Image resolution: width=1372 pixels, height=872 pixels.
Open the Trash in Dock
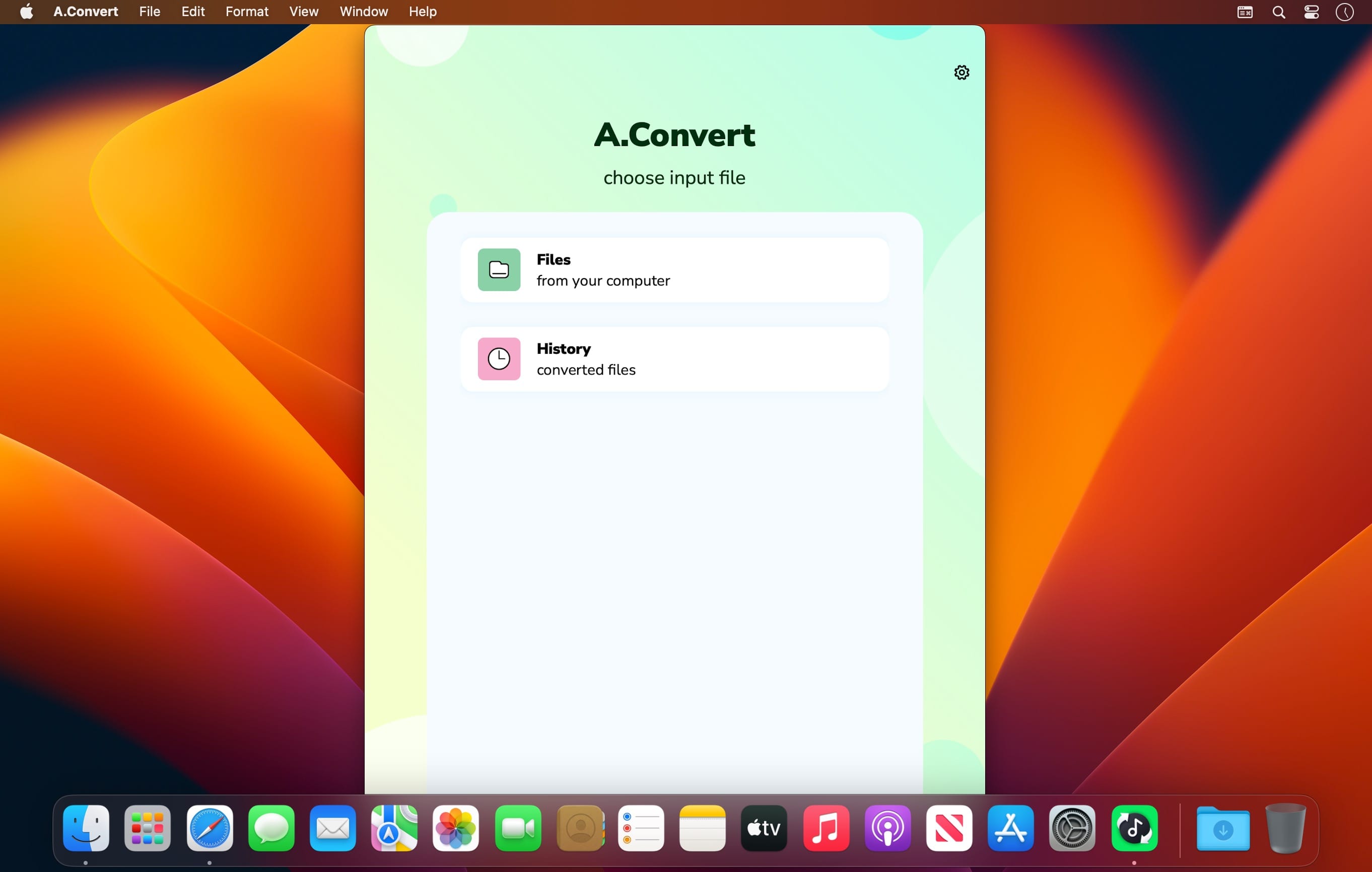[1285, 828]
